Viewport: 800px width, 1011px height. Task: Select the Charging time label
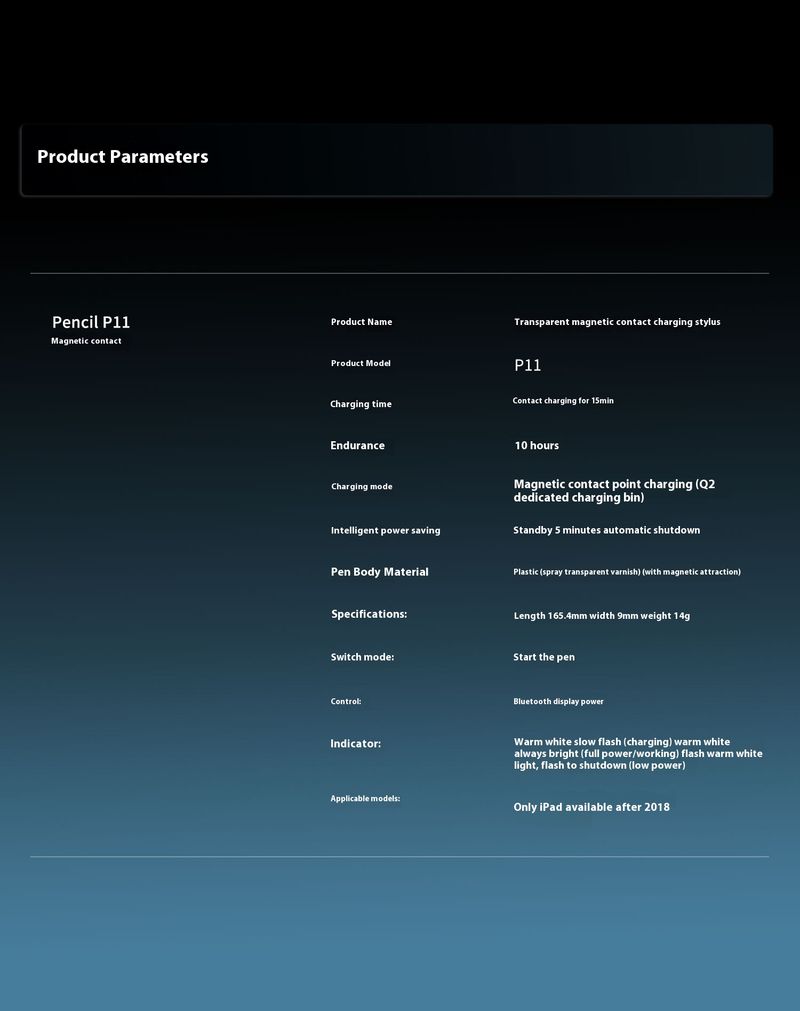(x=361, y=404)
